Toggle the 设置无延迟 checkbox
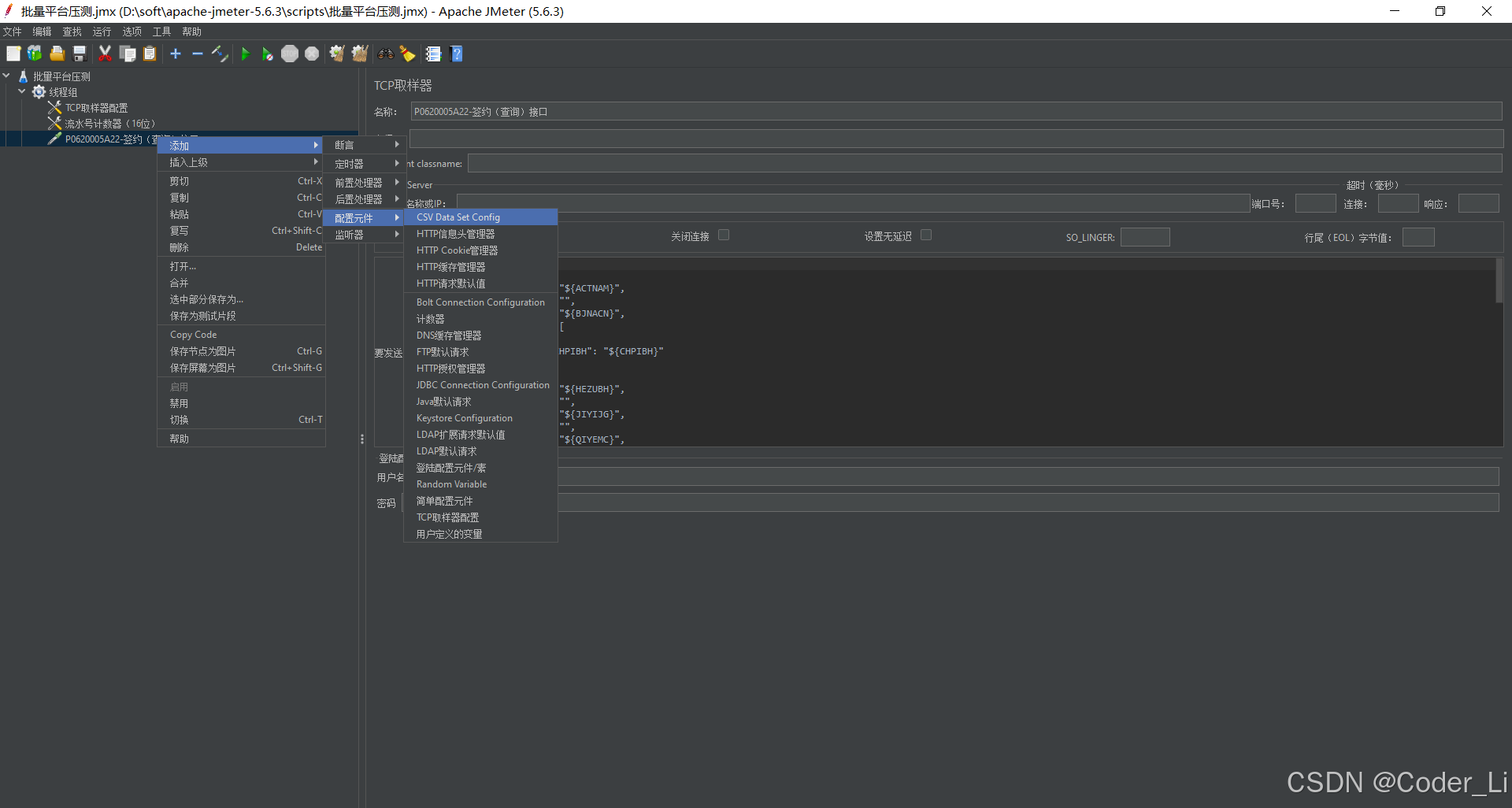This screenshot has width=1512, height=808. coord(926,235)
